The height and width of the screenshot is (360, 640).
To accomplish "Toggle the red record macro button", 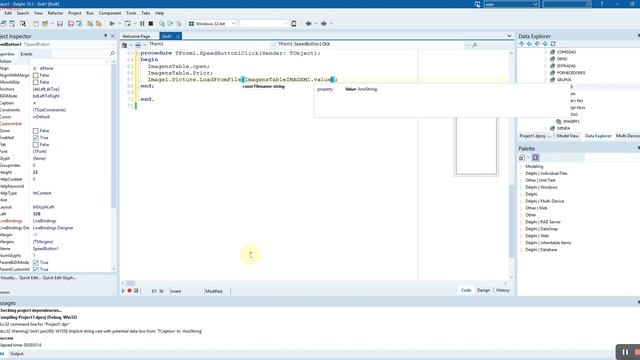I will [129, 291].
